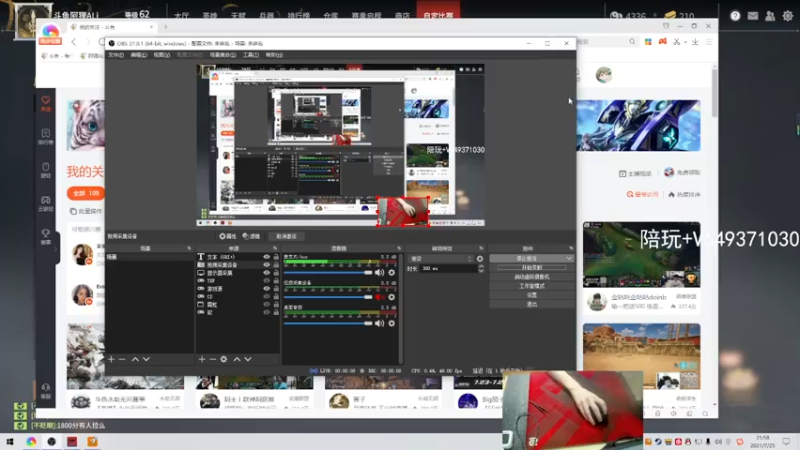
Task: Open game client settings gear at top right
Action: [788, 16]
